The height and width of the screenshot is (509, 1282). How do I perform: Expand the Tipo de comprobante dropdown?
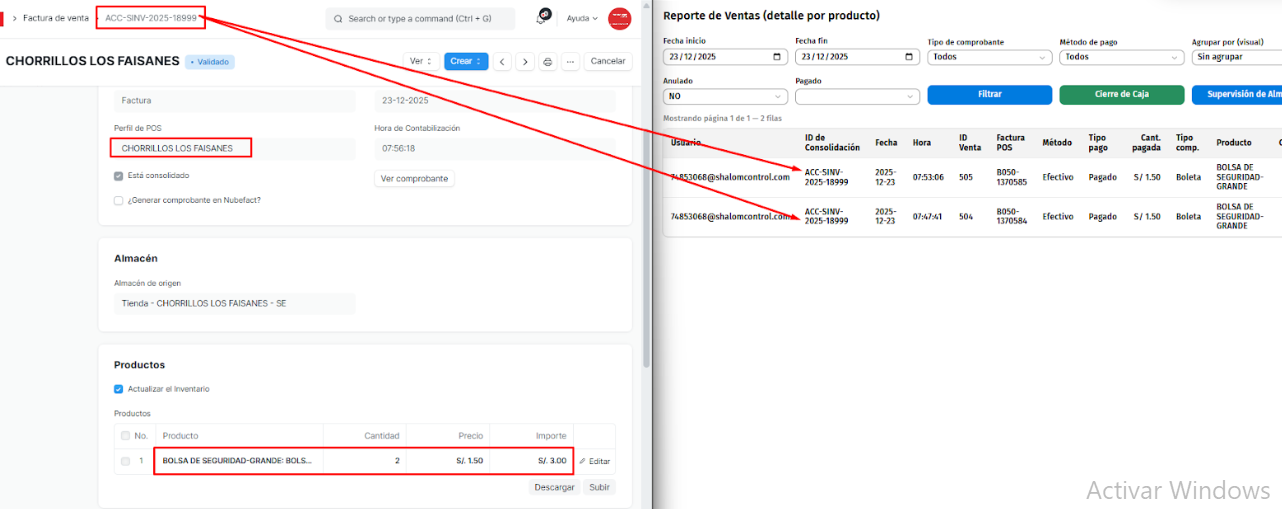(989, 57)
